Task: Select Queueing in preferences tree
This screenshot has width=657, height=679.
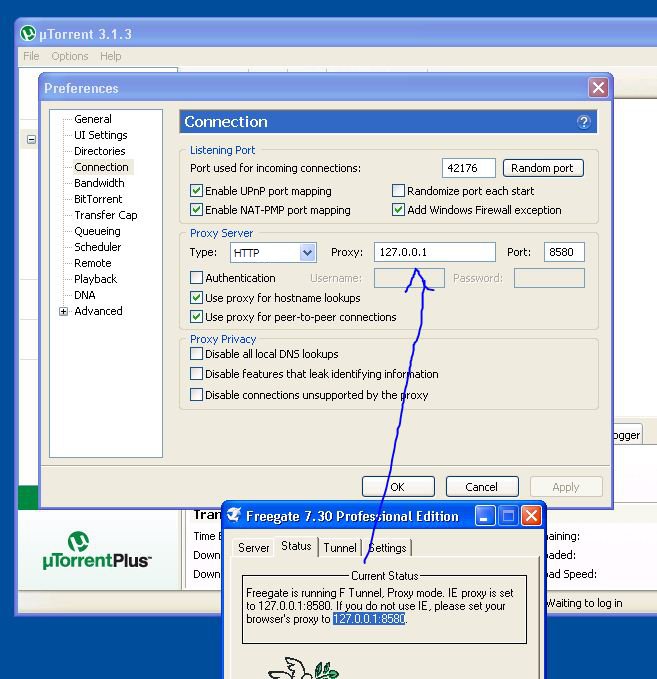Action: tap(97, 231)
